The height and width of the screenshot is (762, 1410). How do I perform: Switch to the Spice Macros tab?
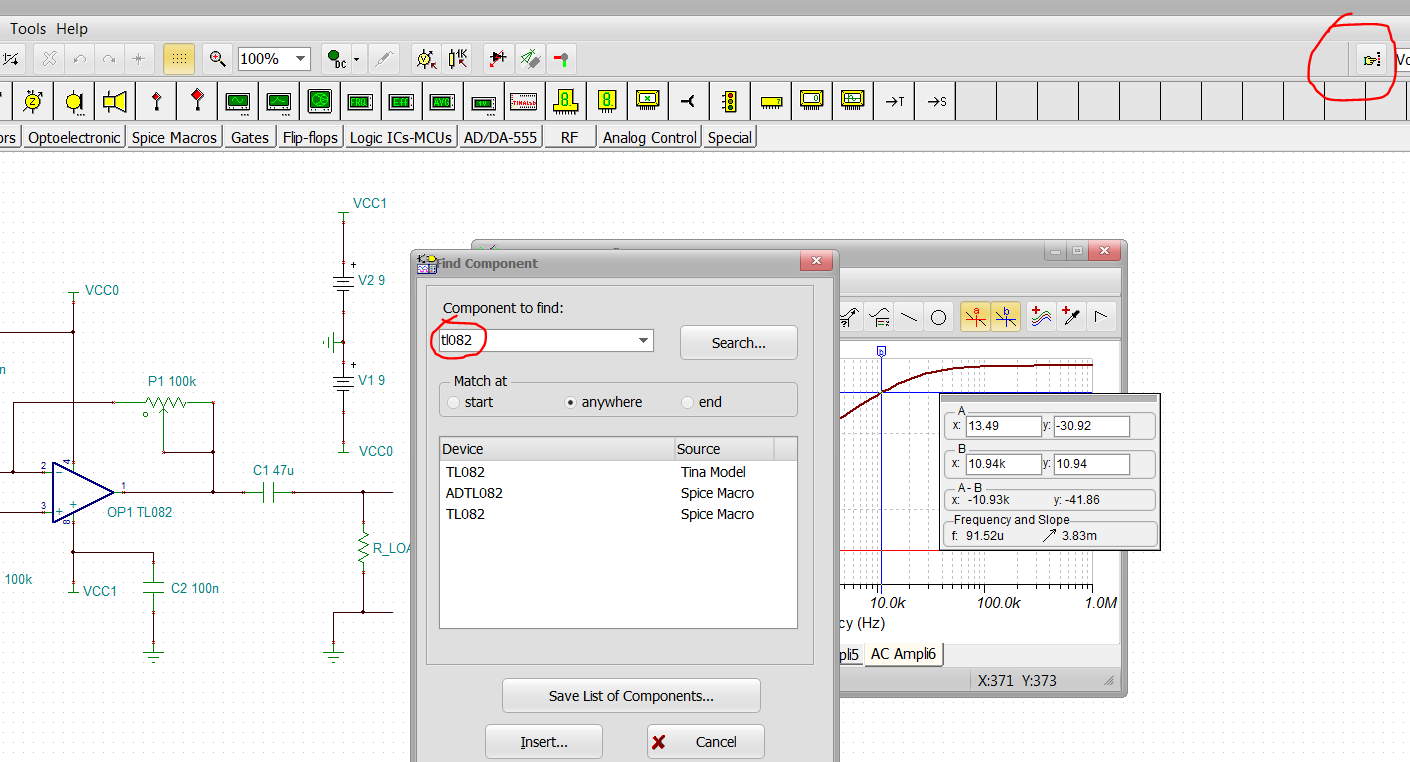click(x=174, y=138)
